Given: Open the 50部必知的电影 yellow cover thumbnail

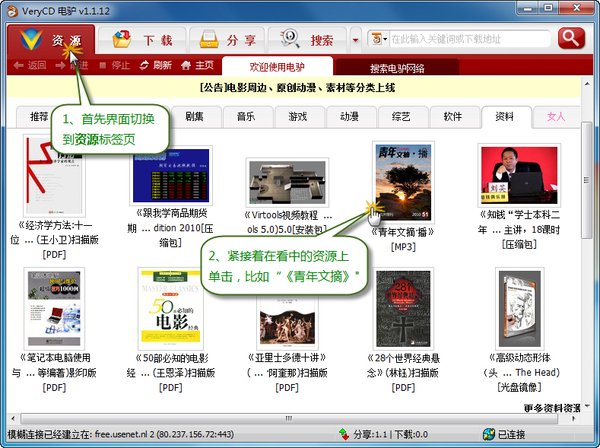Looking at the screenshot, I should pos(171,308).
